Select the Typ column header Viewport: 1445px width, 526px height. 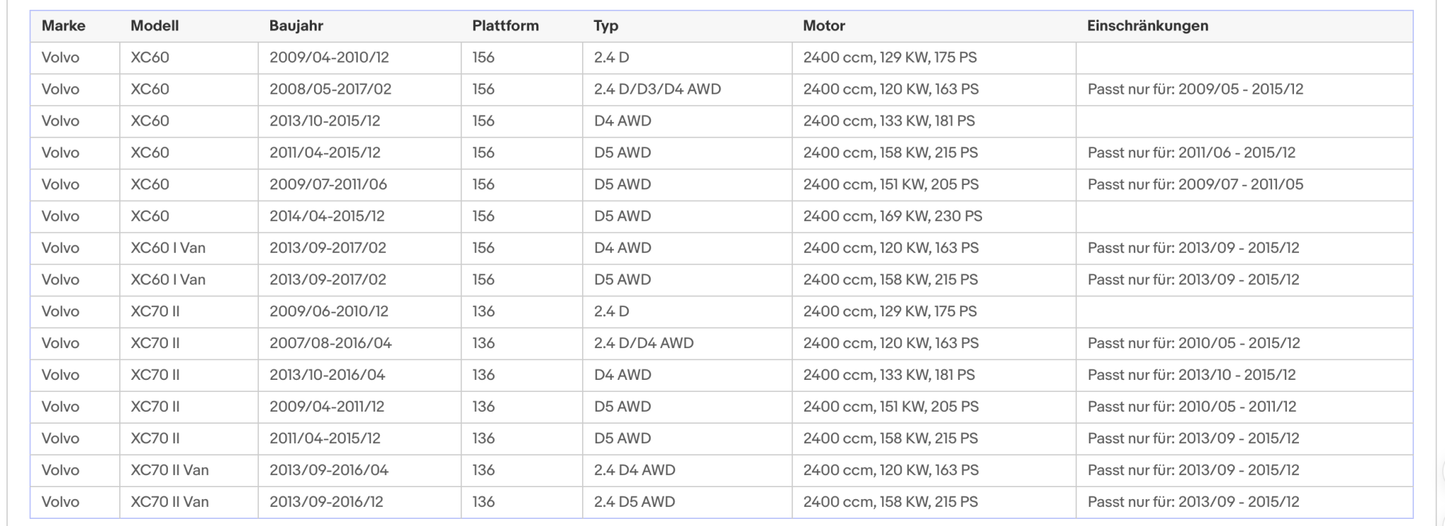point(606,26)
